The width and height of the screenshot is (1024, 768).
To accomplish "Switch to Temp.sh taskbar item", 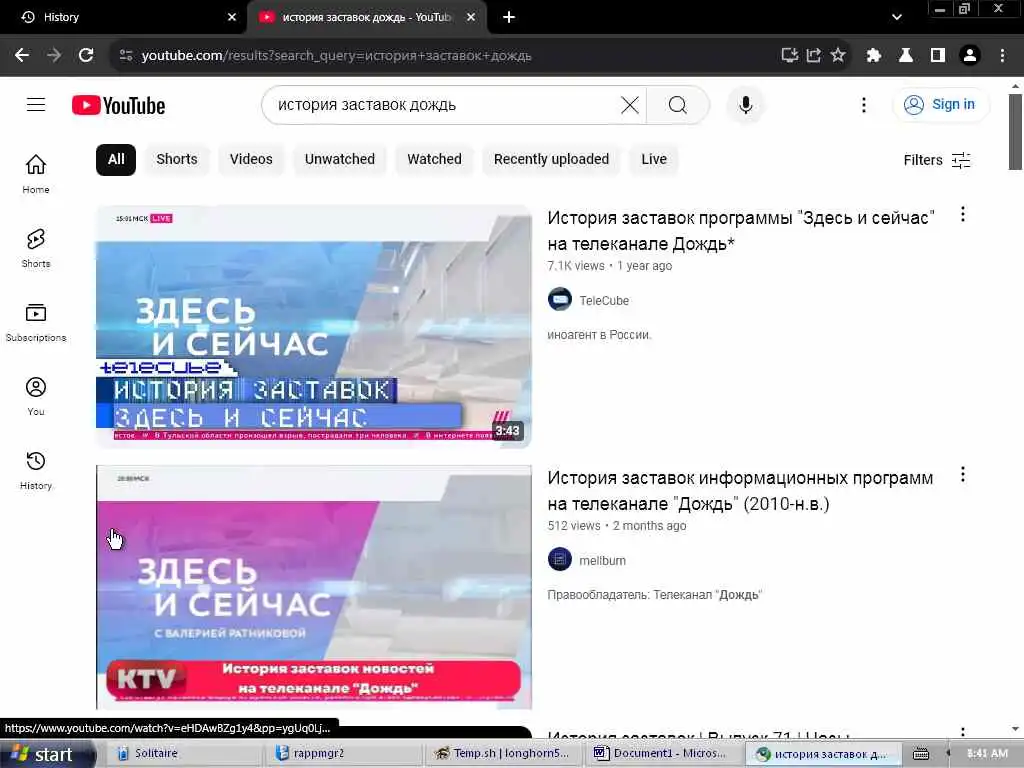I will pos(504,754).
